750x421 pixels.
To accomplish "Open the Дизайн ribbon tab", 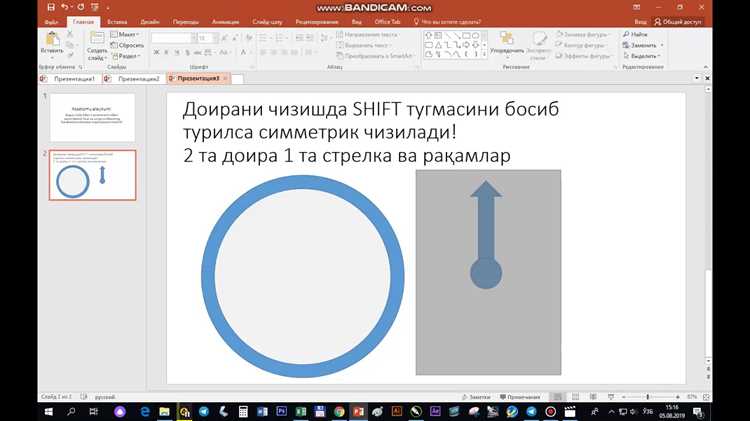I will 150,22.
